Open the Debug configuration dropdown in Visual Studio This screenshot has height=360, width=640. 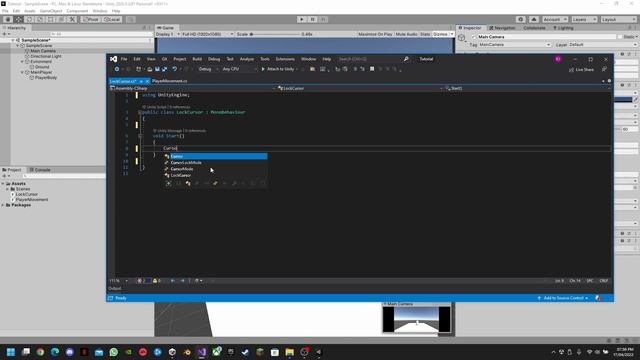tap(208, 69)
